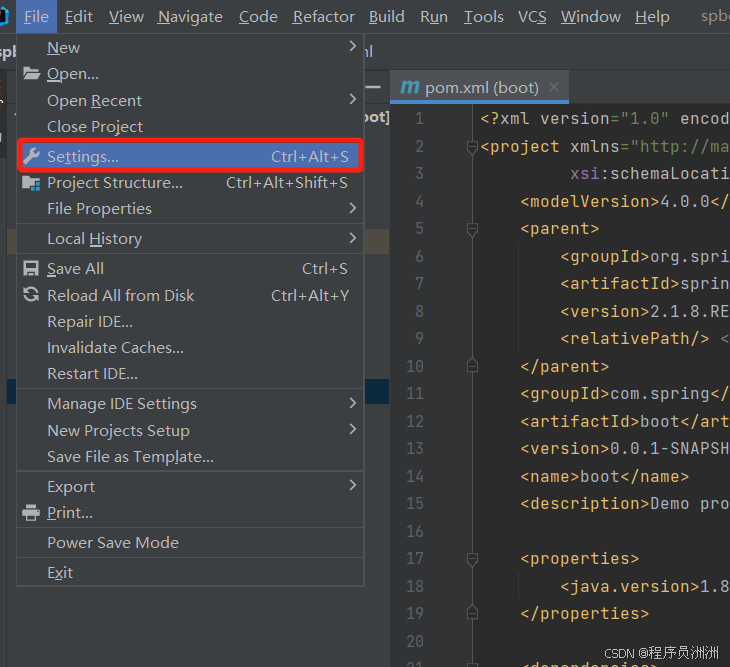
Task: Click Exit in the File menu
Action: pos(60,573)
